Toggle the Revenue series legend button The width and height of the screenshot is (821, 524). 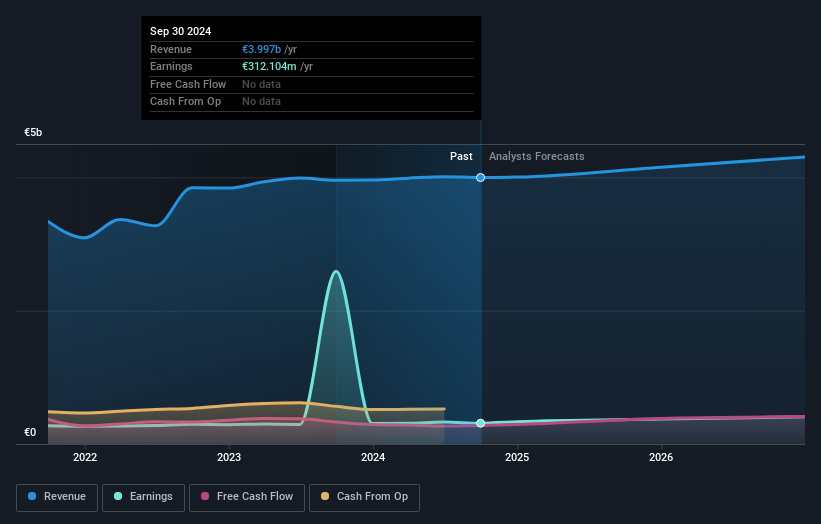tap(57, 497)
